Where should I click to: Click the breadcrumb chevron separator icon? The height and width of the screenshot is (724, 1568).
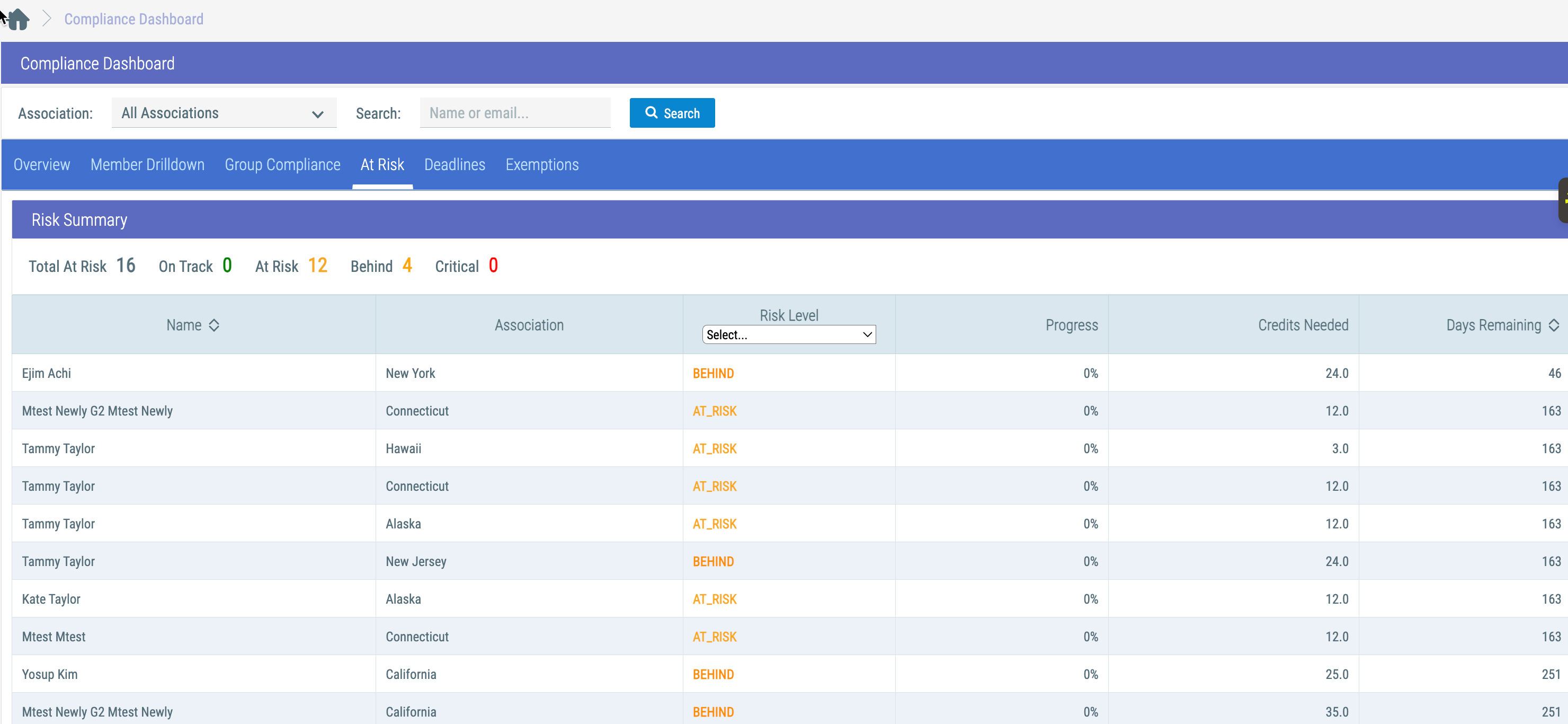pos(47,19)
